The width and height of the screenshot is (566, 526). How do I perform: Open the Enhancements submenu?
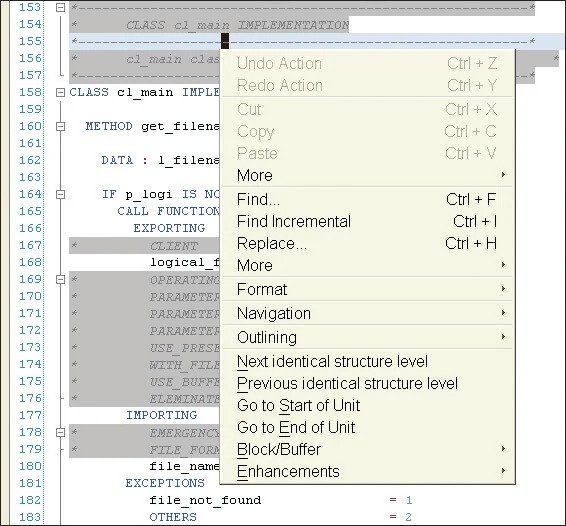point(367,471)
